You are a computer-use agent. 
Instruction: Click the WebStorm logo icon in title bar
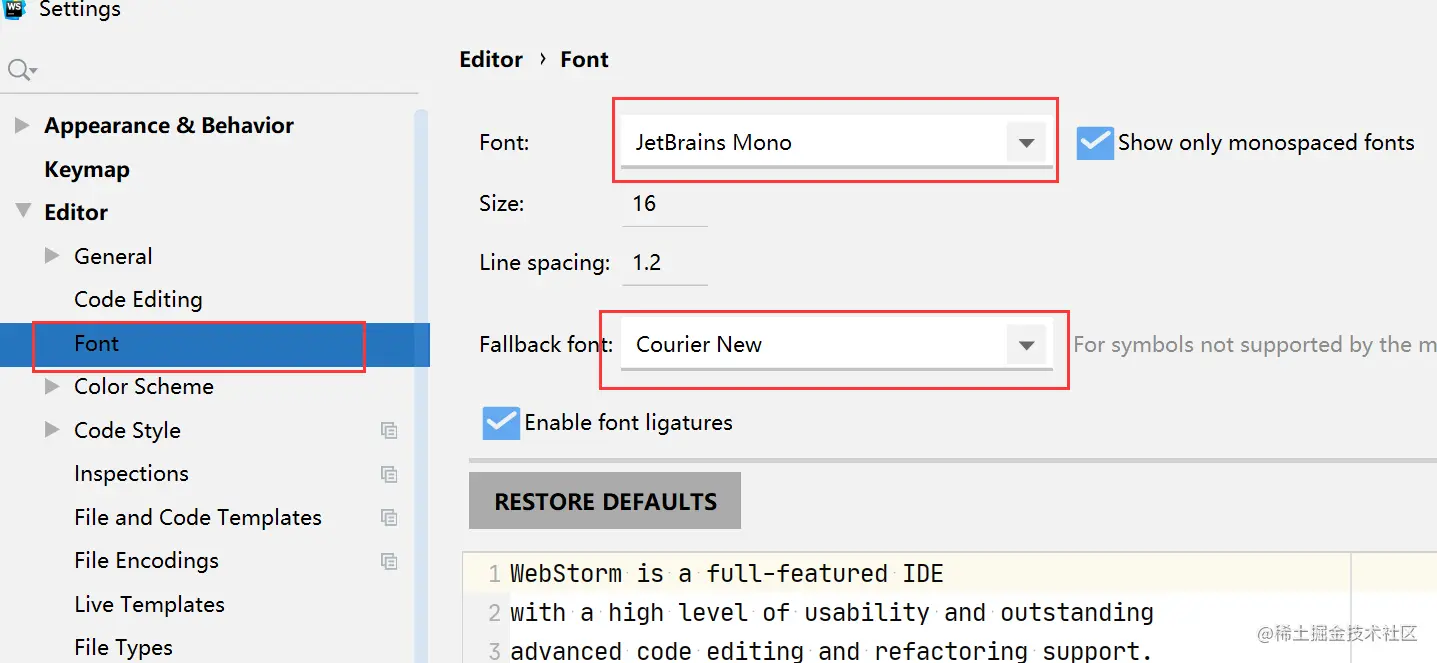click(x=13, y=8)
